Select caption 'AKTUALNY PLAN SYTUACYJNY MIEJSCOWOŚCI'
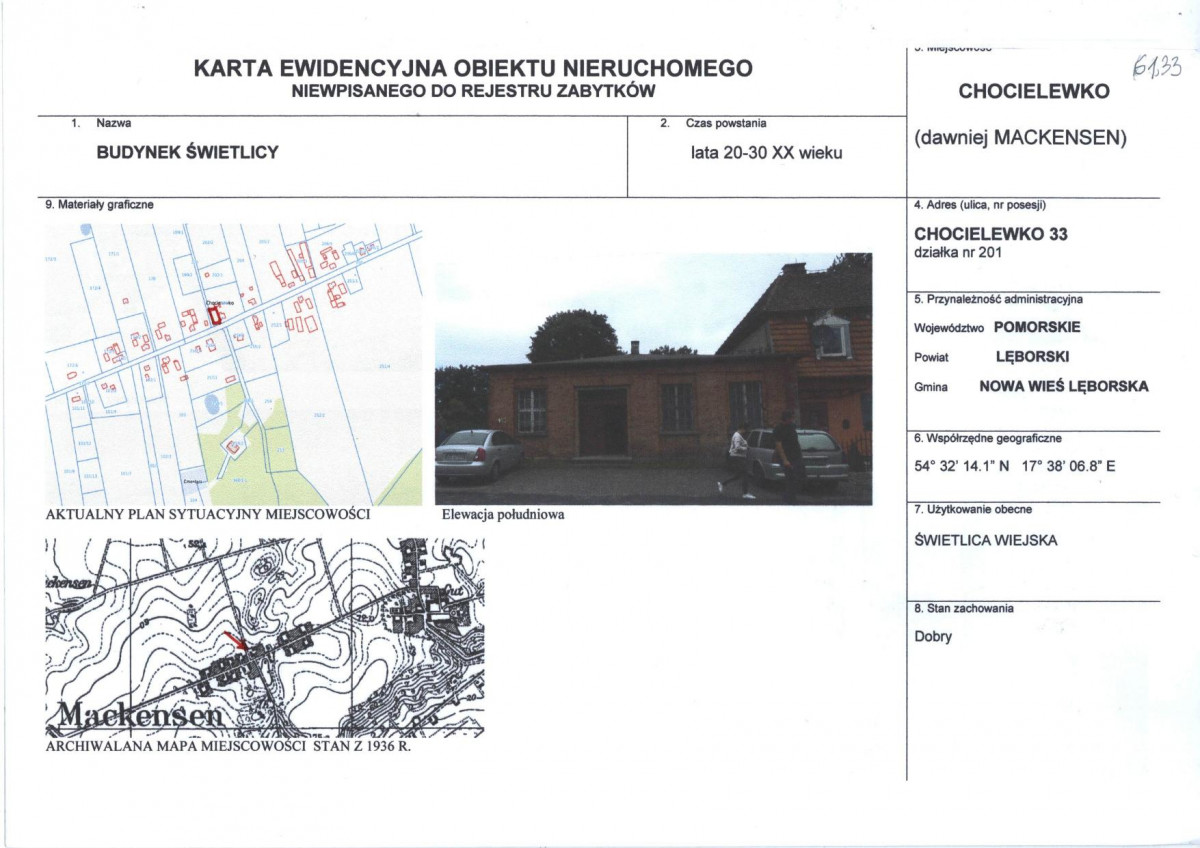Viewport: 1200px width, 848px height. pos(209,514)
